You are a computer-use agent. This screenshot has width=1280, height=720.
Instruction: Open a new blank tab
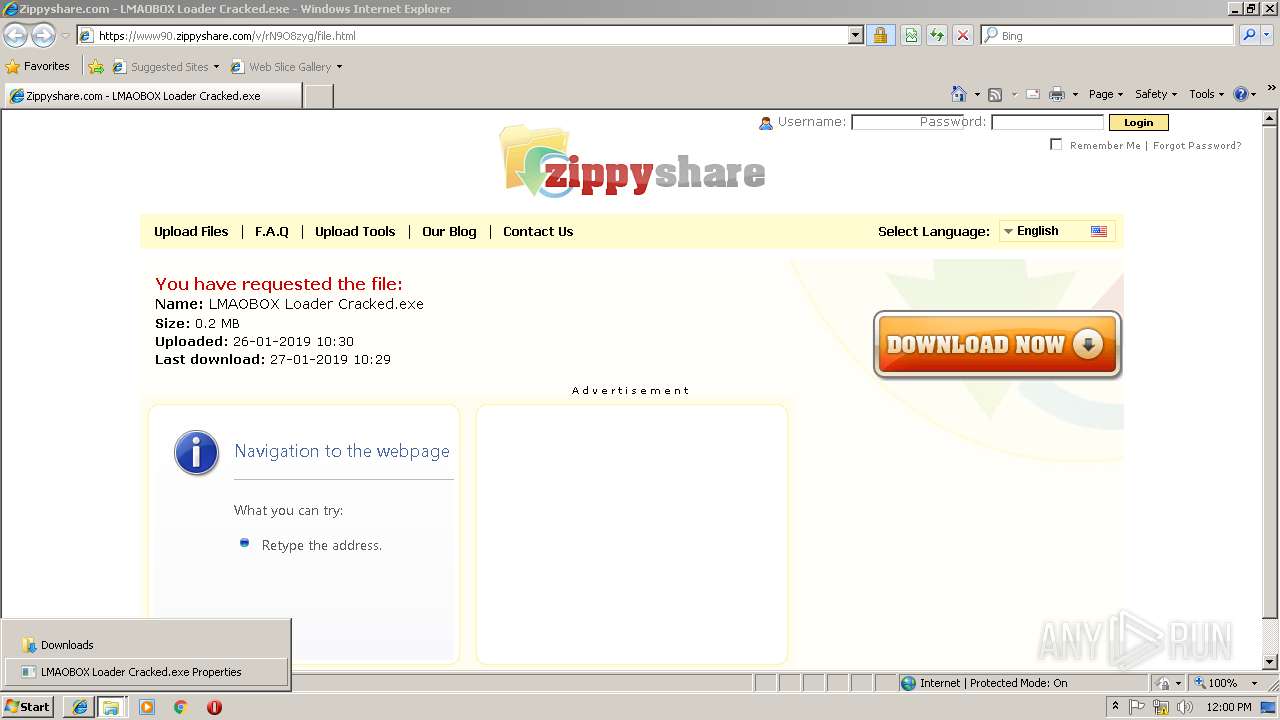[318, 96]
